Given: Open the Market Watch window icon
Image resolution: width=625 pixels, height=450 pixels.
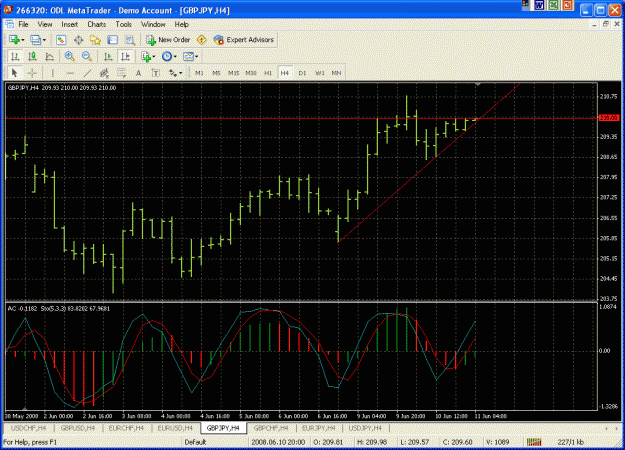Looking at the screenshot, I should (x=61, y=40).
